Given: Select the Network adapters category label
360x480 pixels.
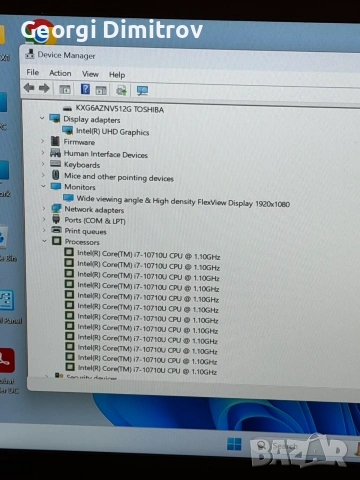Looking at the screenshot, I should (94, 209).
